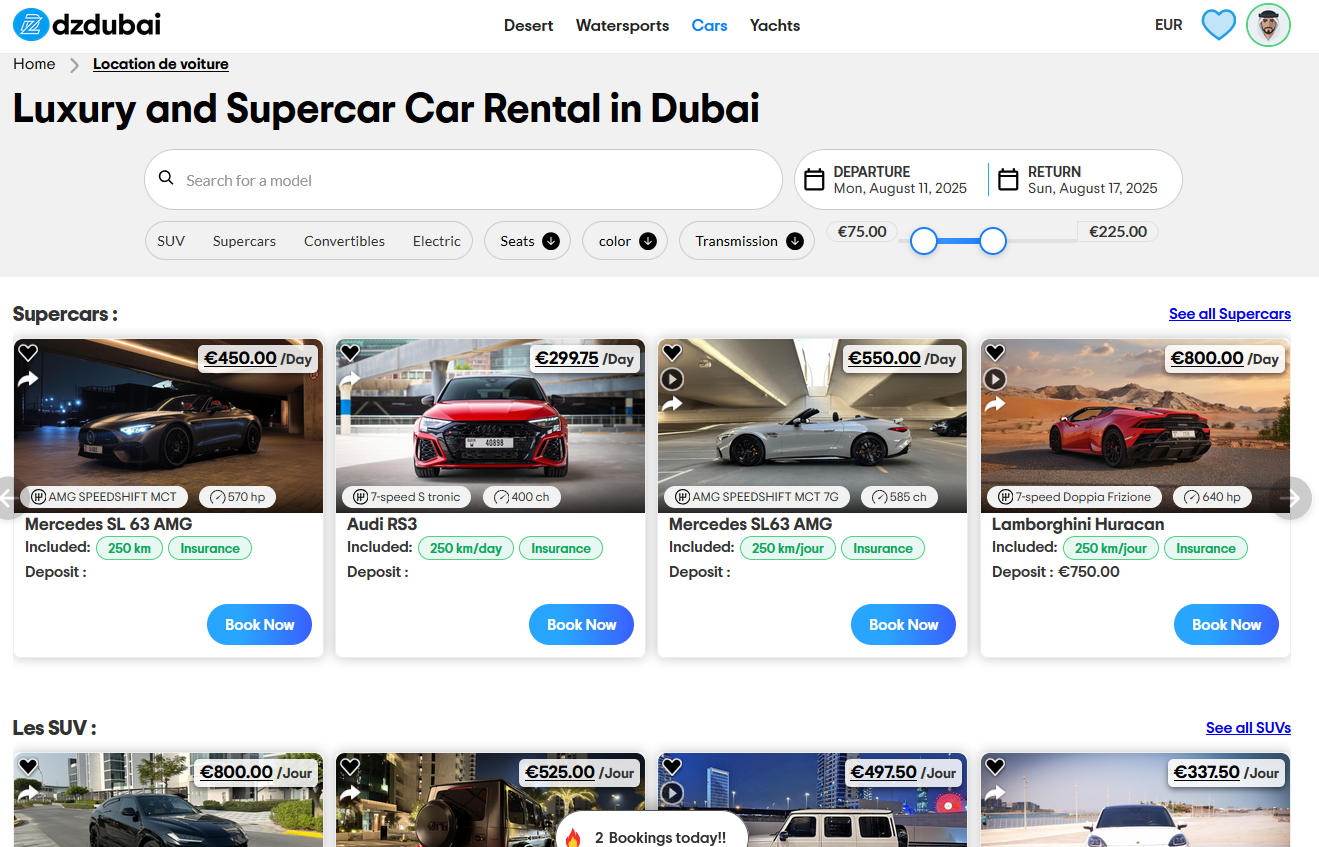This screenshot has width=1319, height=847.
Task: Share the €337.50 /Jour SUV listing
Action: click(x=994, y=792)
